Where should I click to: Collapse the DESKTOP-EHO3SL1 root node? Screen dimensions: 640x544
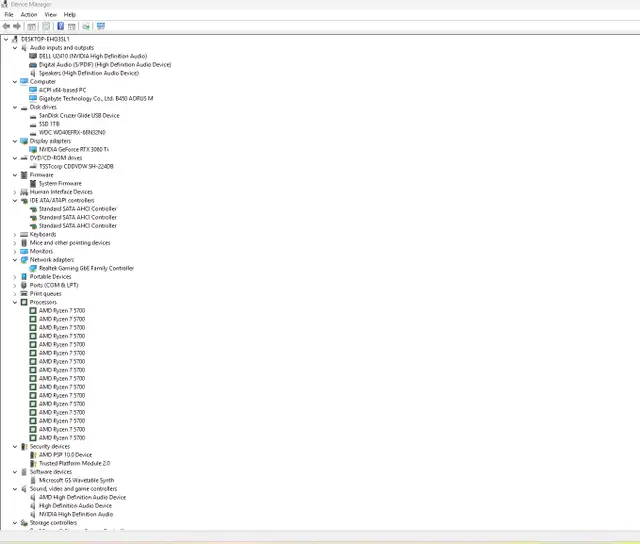point(6,39)
